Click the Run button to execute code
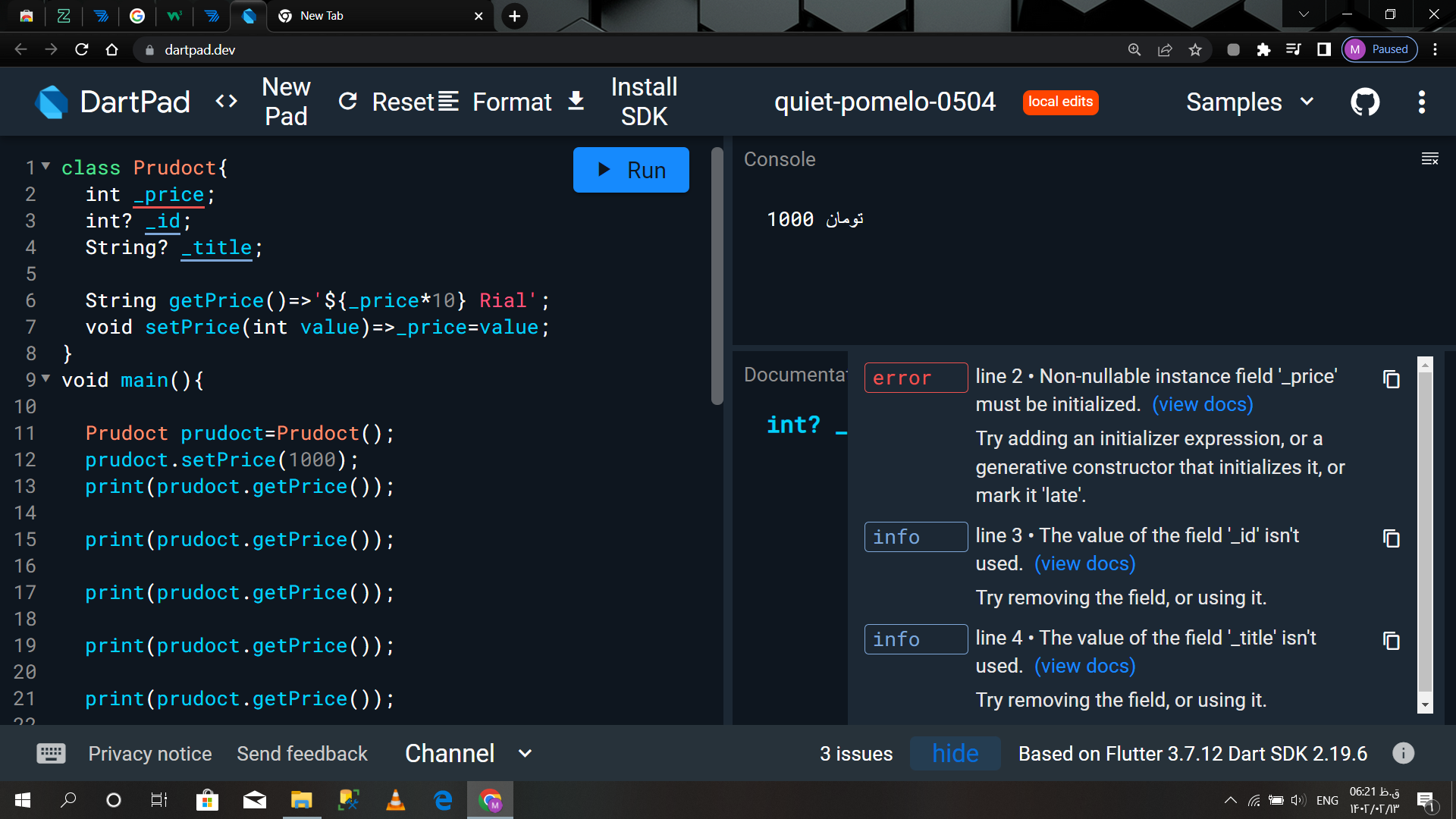This screenshot has height=819, width=1456. [x=630, y=169]
